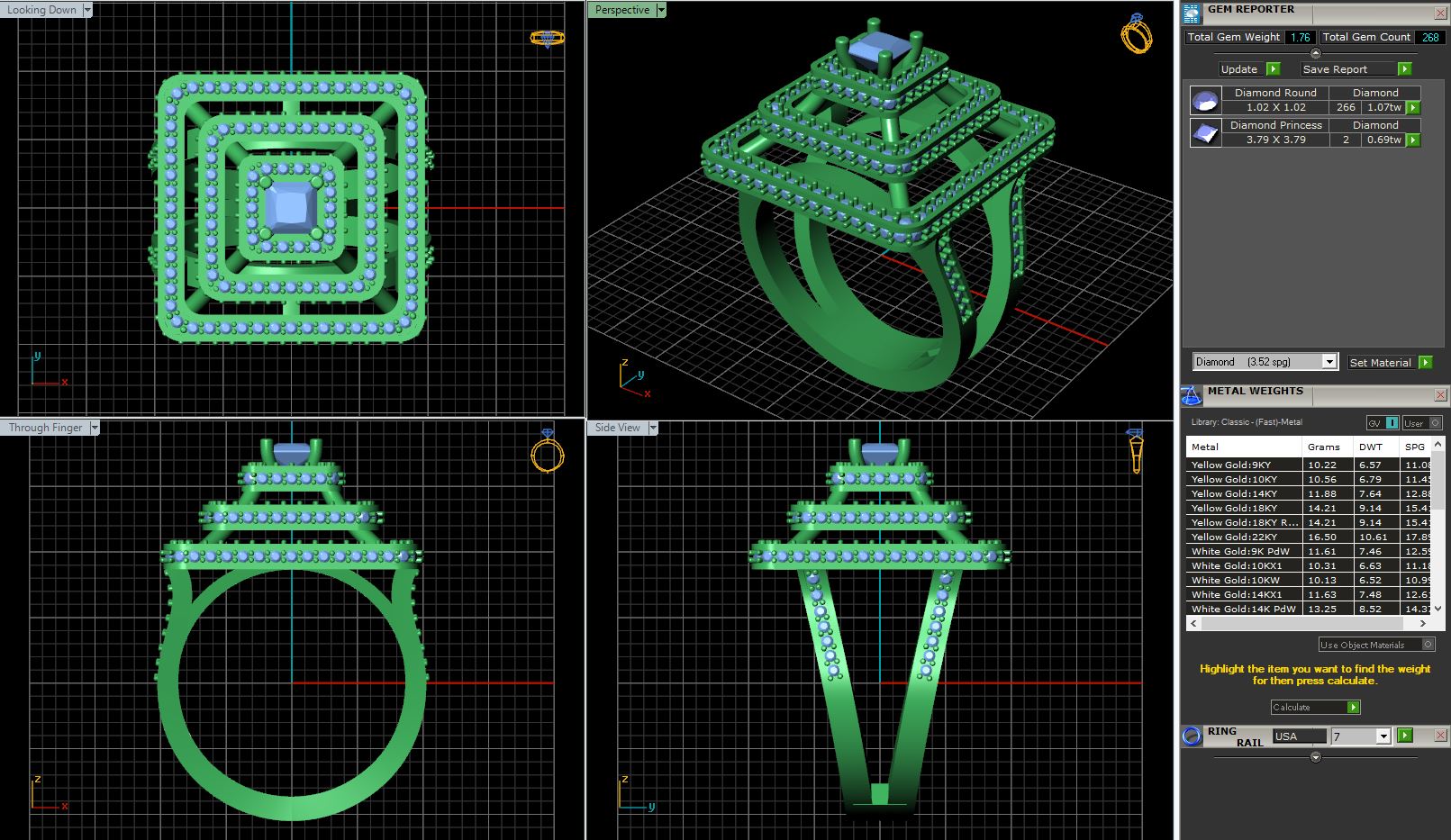
Task: Expand the Perspective viewport menu arrow
Action: click(661, 10)
